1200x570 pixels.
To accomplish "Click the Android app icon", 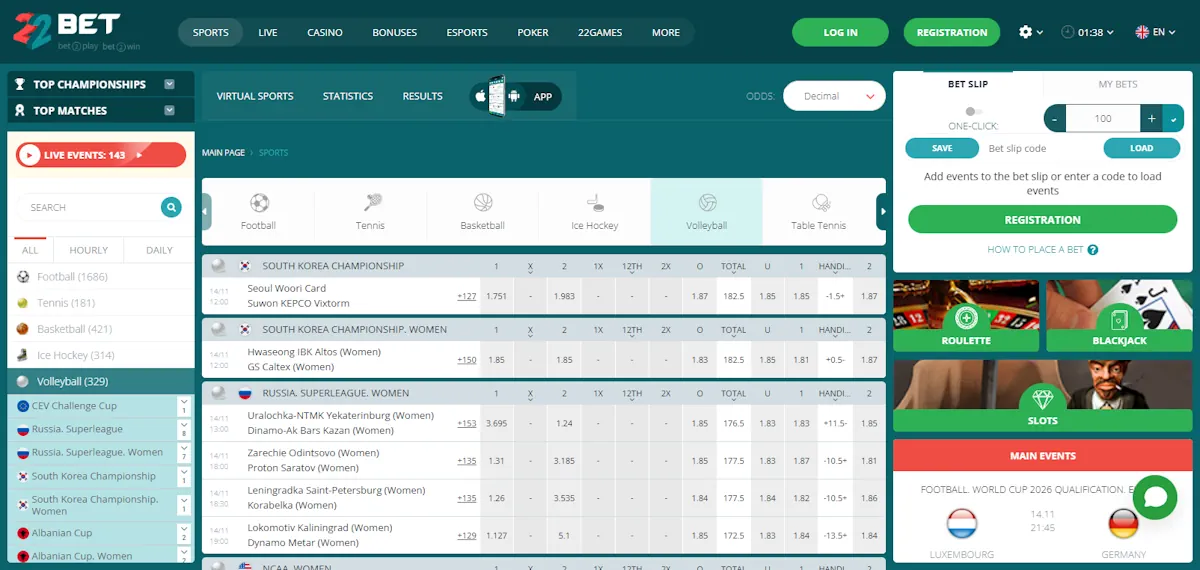I will coord(514,97).
